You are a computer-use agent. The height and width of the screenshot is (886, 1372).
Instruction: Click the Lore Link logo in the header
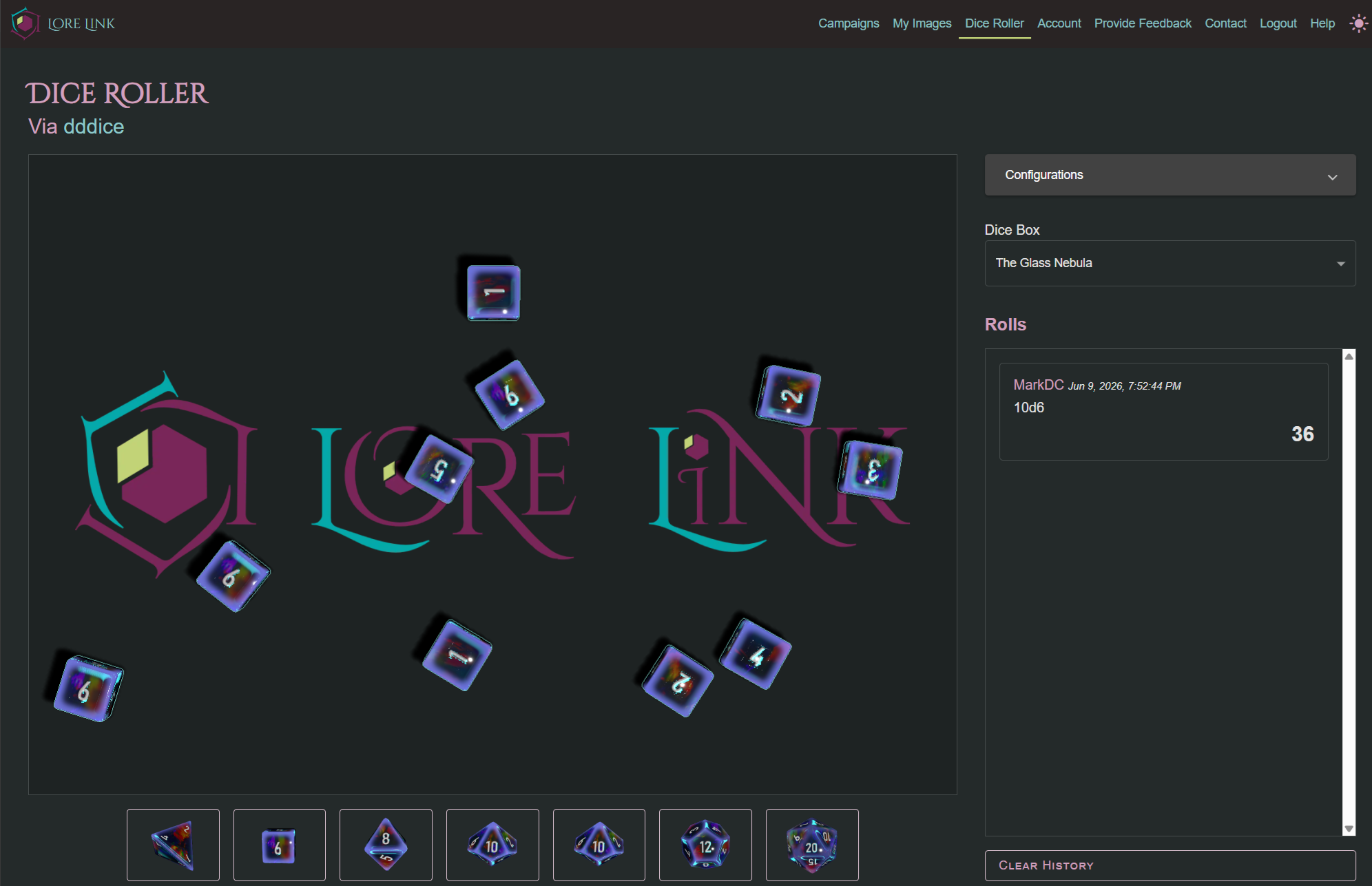[63, 23]
